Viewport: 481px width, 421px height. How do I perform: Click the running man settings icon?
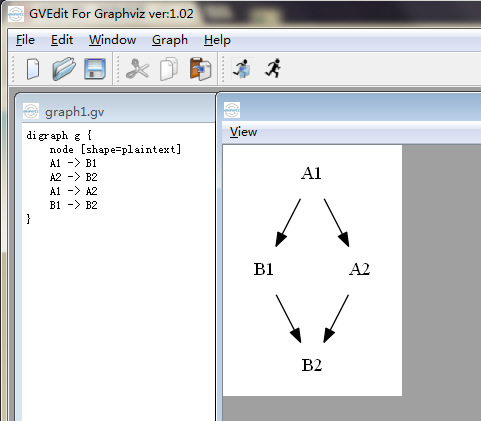pyautogui.click(x=243, y=69)
